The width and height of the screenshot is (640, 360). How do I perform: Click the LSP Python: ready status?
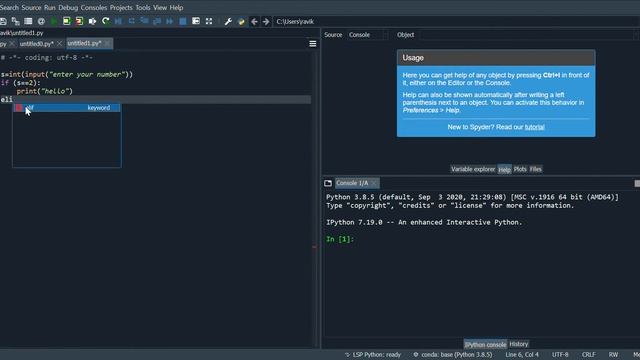click(373, 355)
